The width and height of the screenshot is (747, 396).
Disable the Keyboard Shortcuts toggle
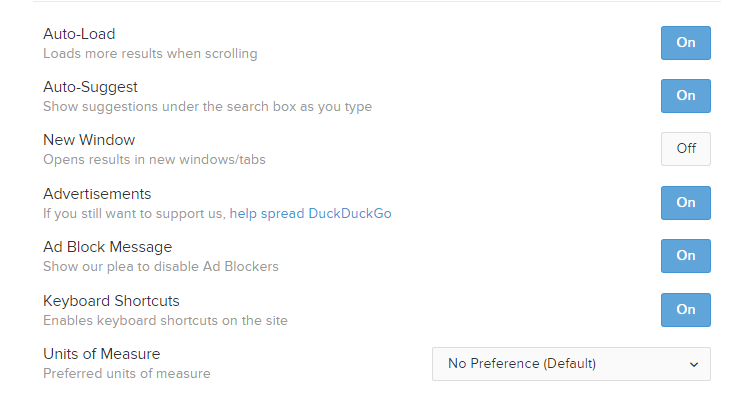pos(686,310)
